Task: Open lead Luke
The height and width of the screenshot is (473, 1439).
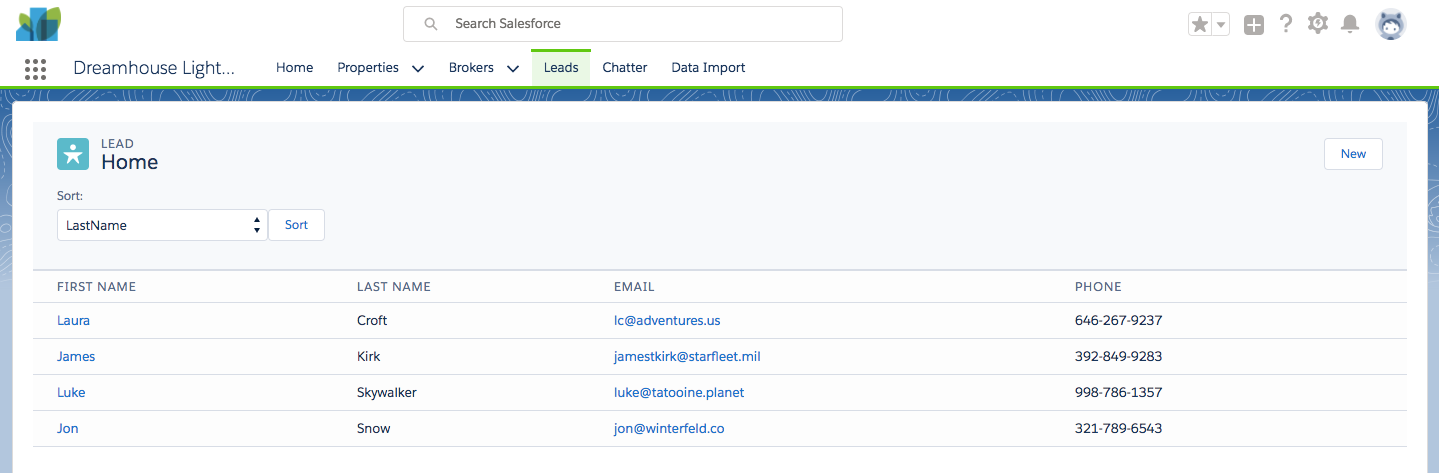Action: (71, 393)
